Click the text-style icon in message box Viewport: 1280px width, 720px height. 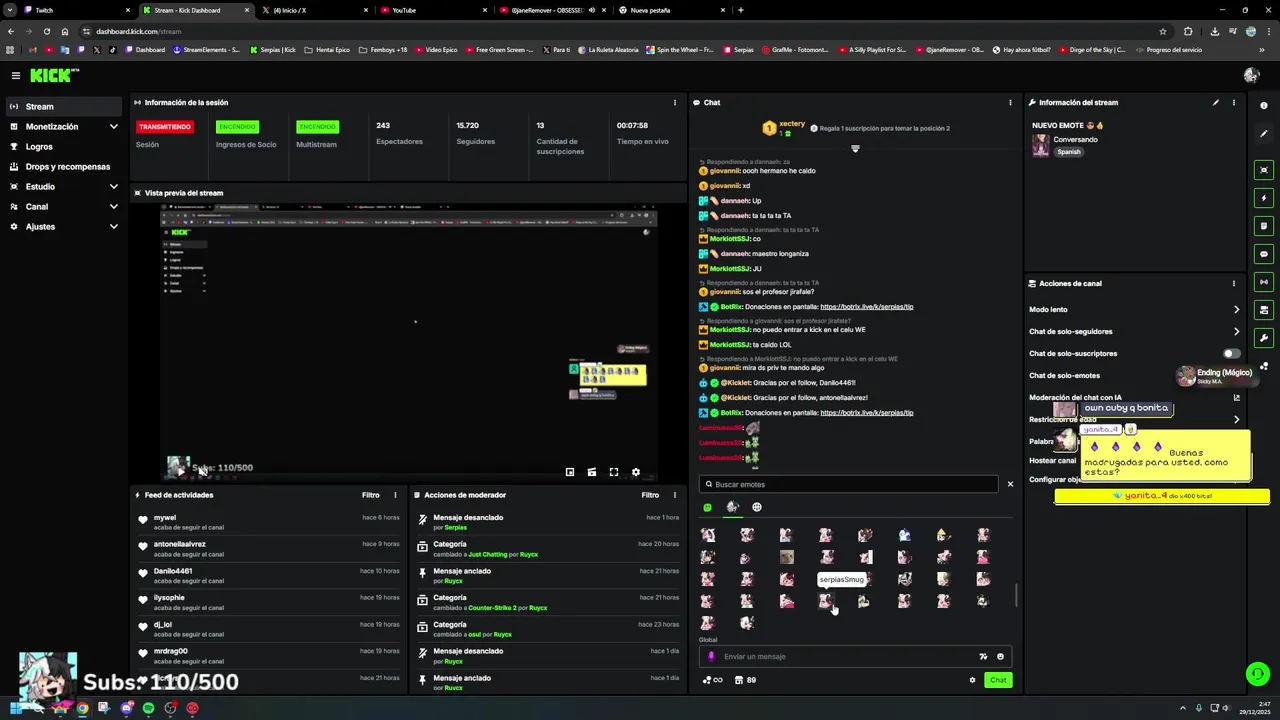tap(983, 657)
